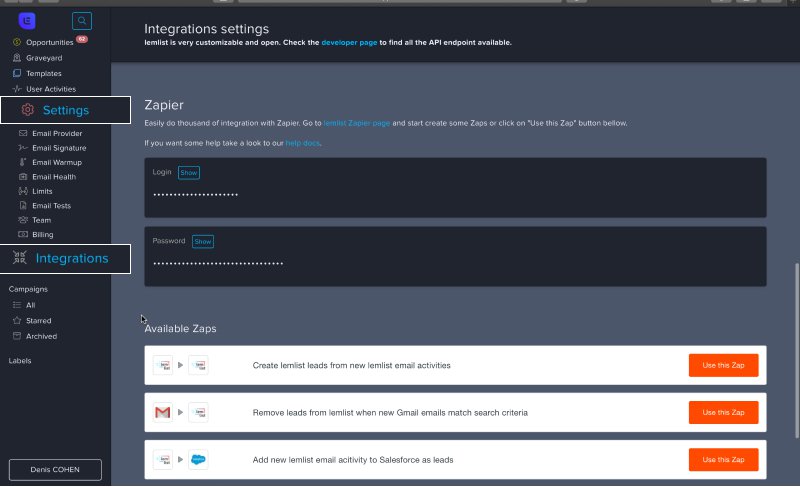Click the User Activities pulse icon

17,89
